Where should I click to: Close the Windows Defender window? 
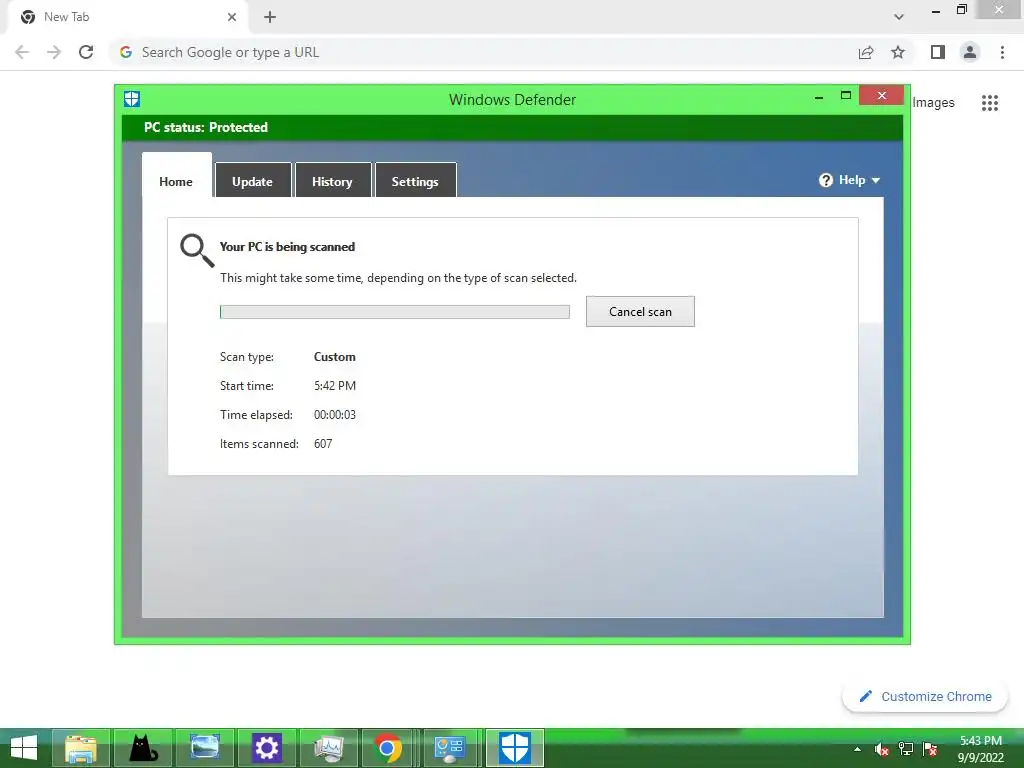point(882,95)
